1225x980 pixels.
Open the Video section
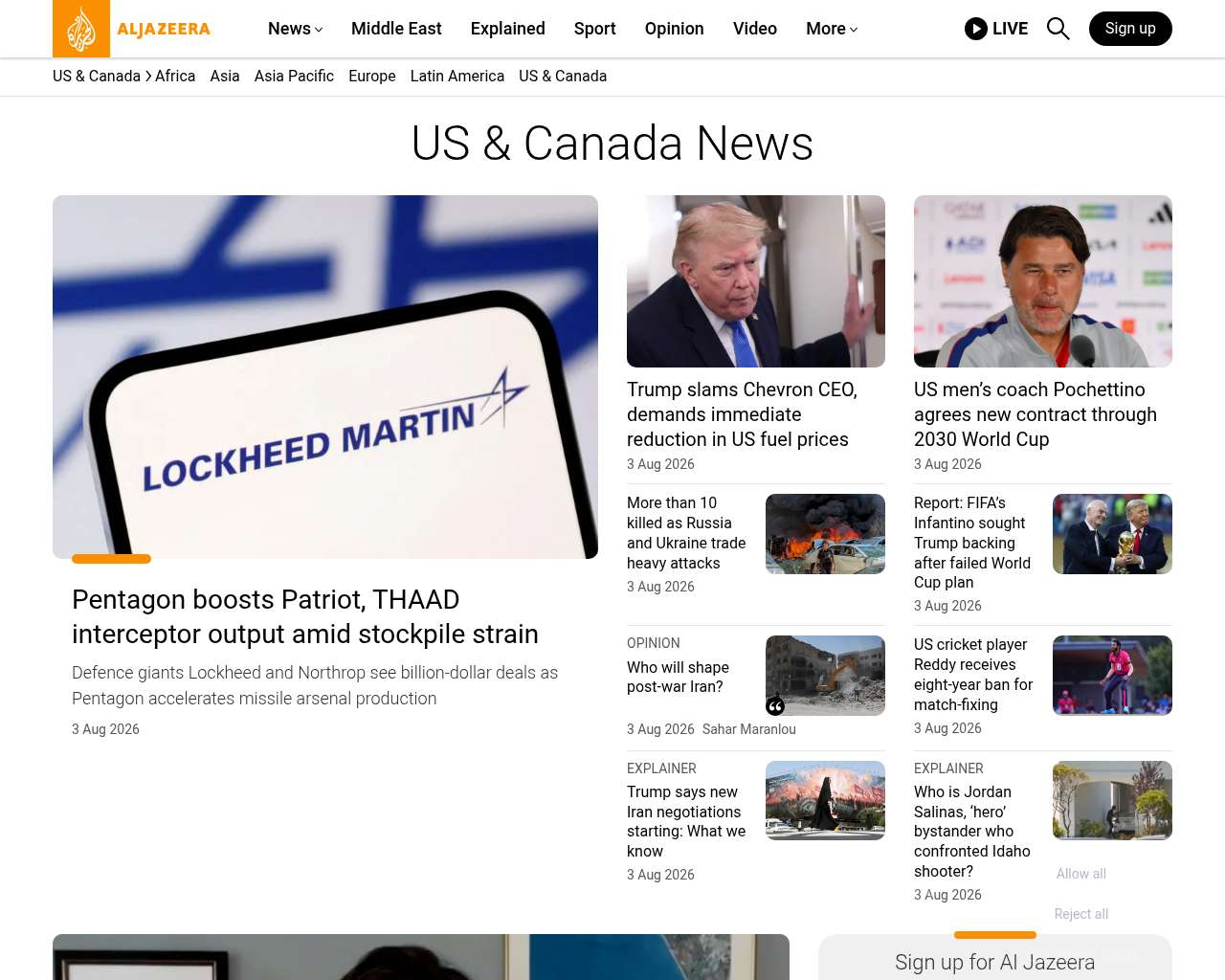point(755,29)
